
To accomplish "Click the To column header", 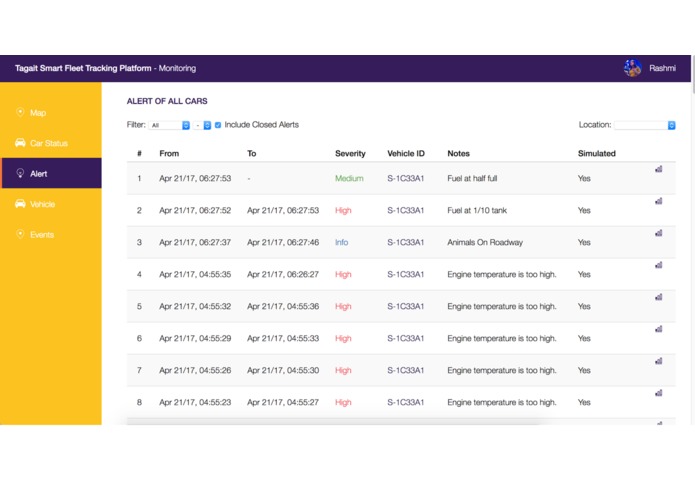I will [251, 153].
